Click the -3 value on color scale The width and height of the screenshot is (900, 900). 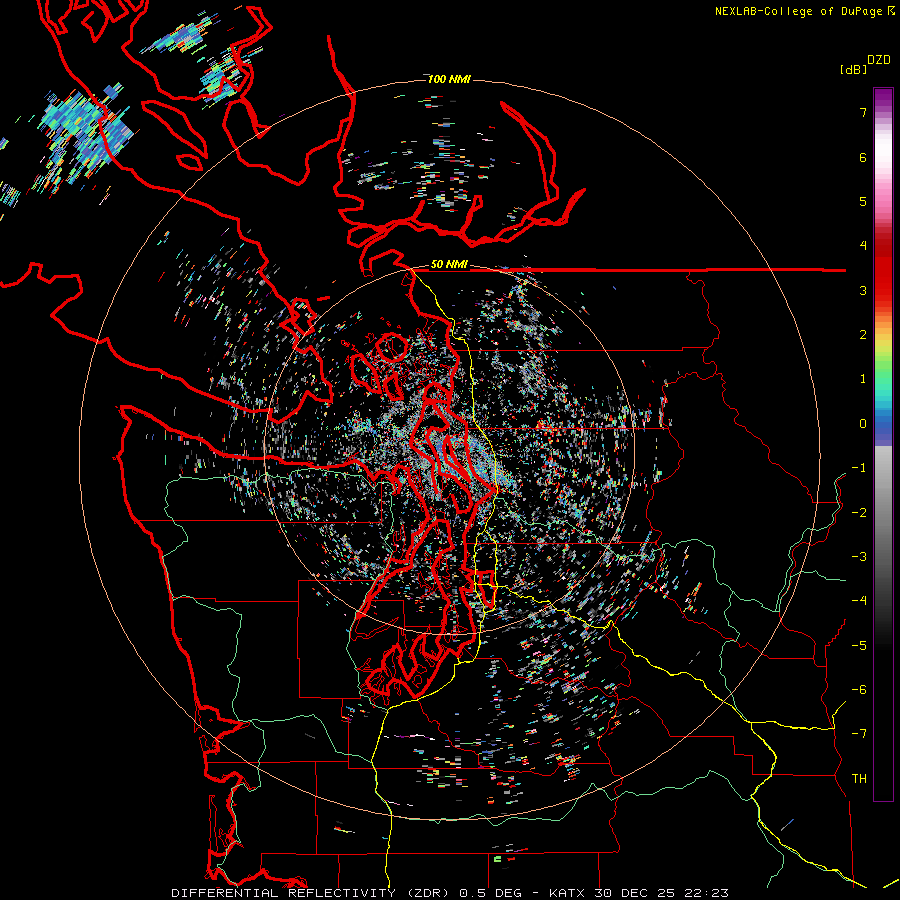click(859, 557)
